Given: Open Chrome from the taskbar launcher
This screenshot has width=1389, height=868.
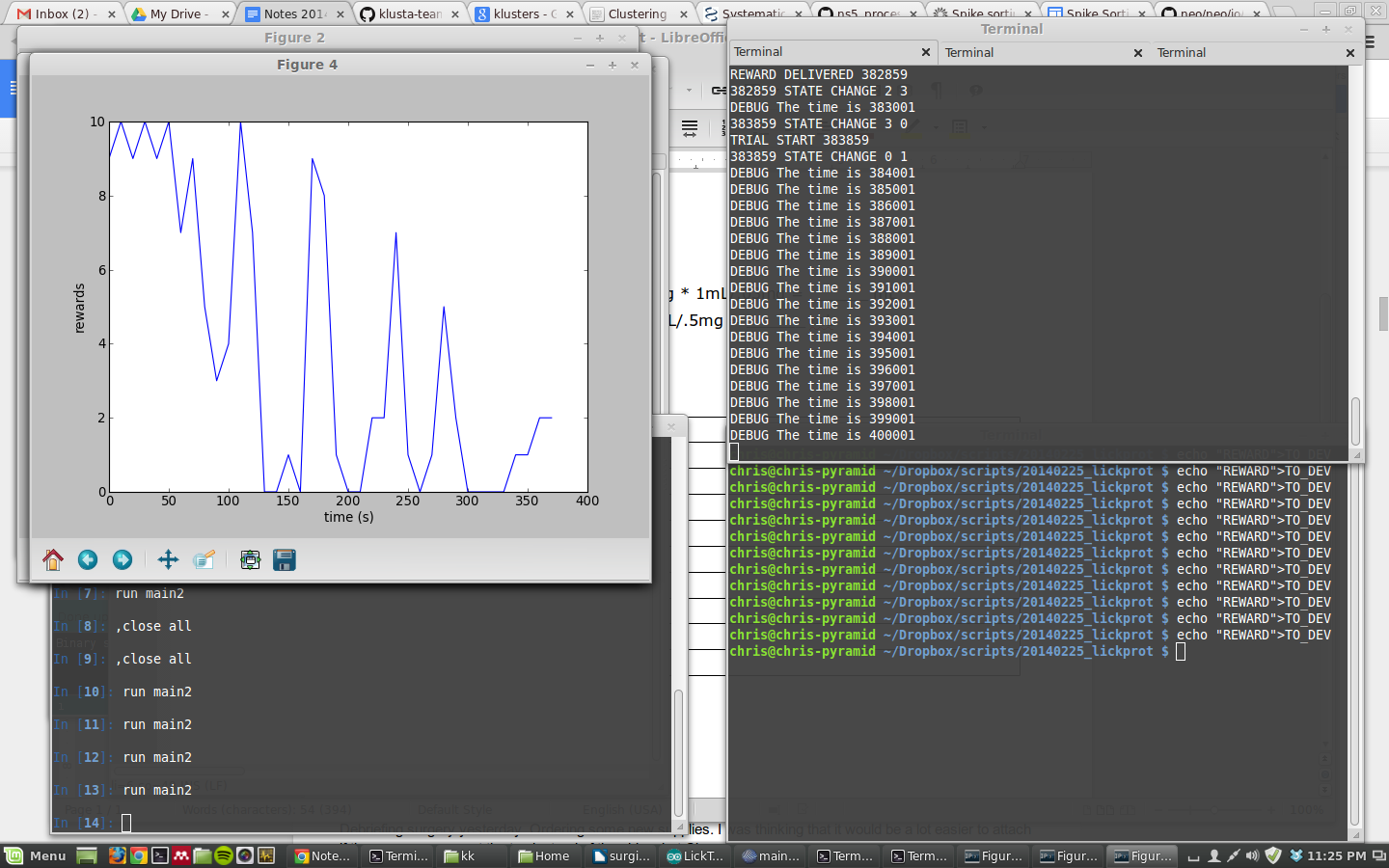Looking at the screenshot, I should click(x=140, y=856).
